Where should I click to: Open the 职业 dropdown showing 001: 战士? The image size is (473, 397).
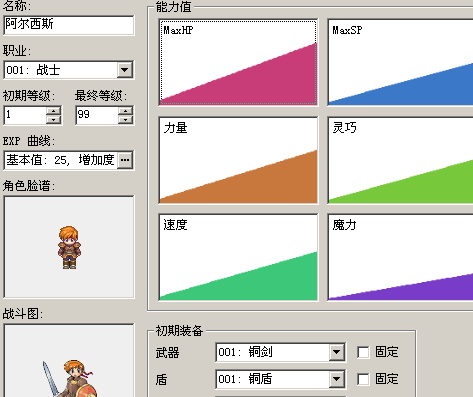pos(125,70)
